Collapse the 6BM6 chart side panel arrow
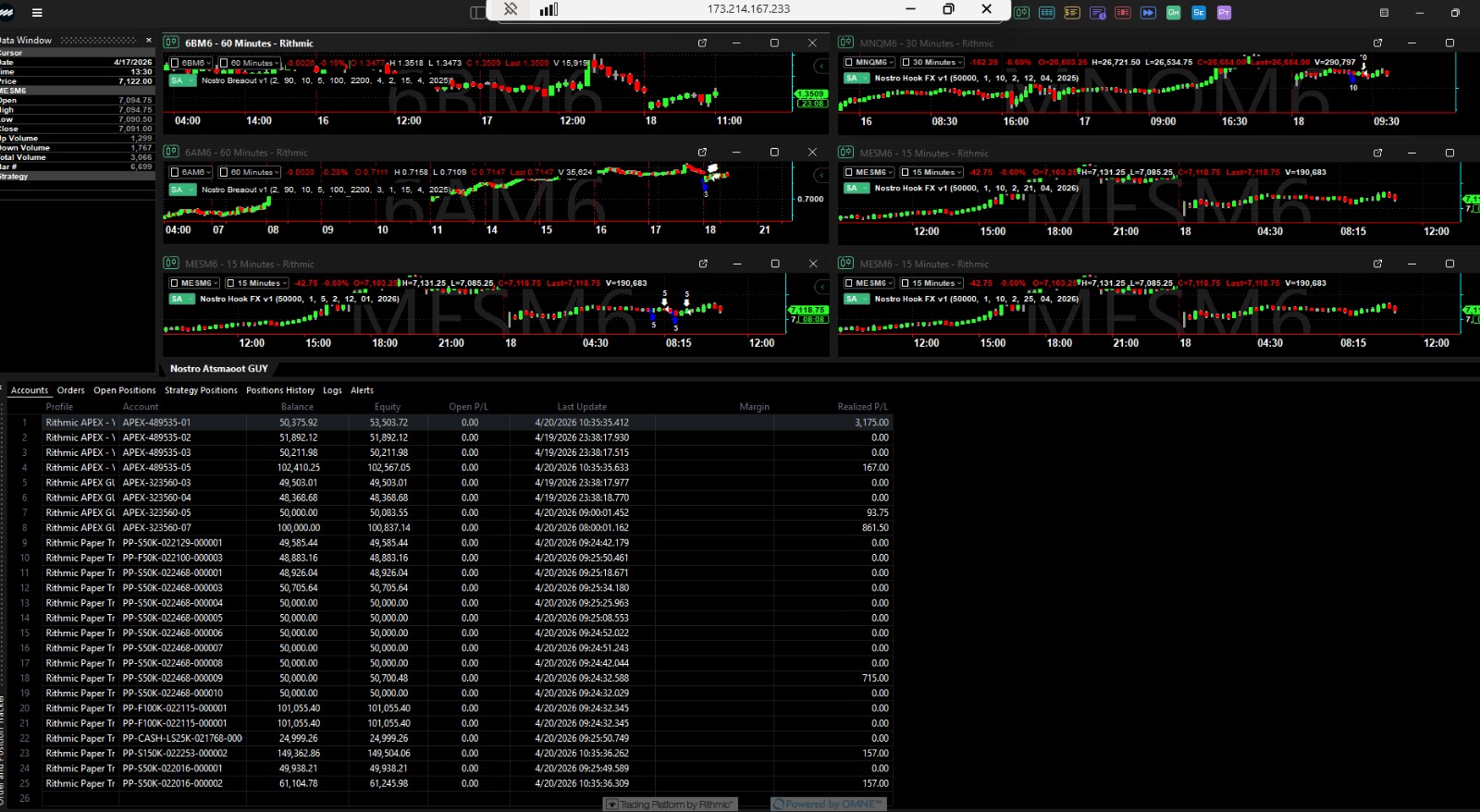Screen dimensions: 1480x812 click(x=820, y=66)
